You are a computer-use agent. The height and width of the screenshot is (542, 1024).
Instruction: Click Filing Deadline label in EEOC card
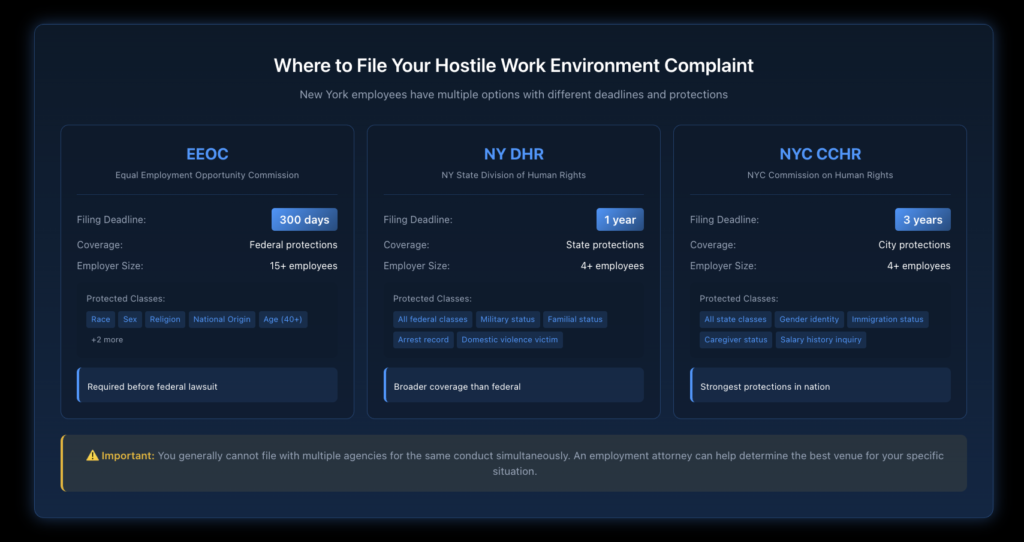[x=111, y=219]
